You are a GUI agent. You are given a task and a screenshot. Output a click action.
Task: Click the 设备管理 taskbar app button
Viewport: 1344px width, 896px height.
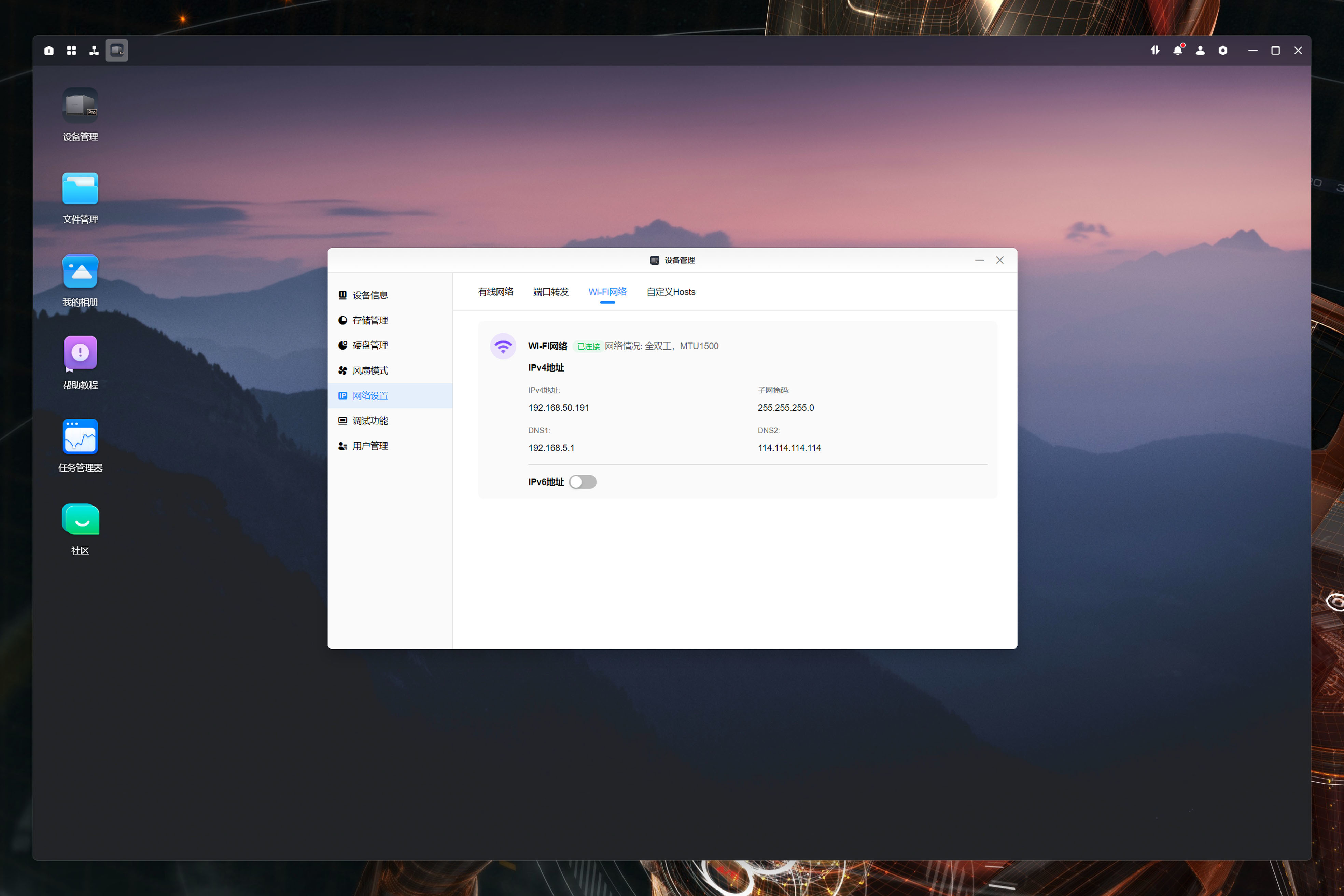[116, 51]
